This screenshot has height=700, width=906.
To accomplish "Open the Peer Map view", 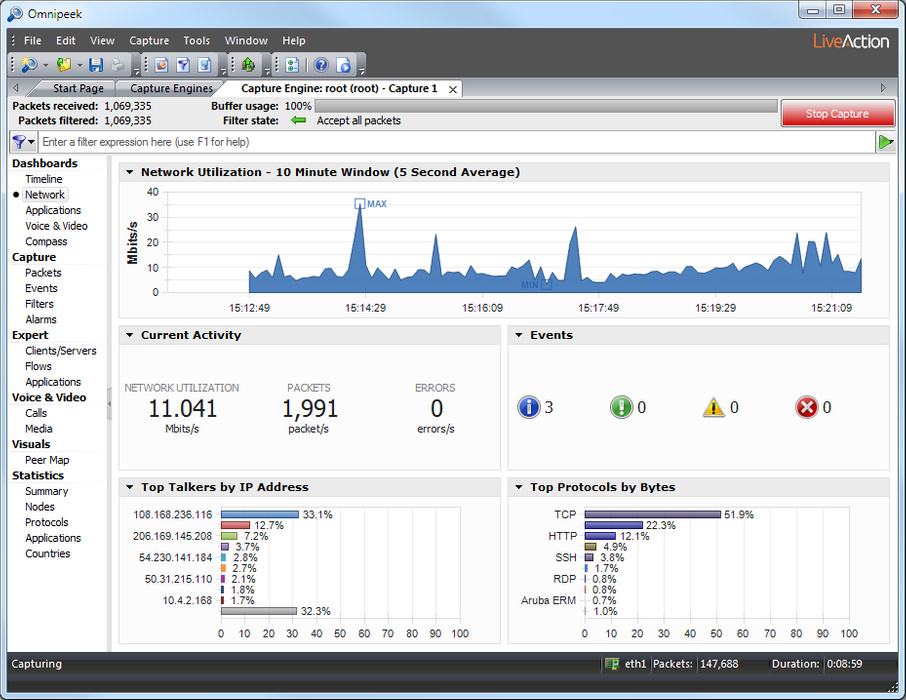I will click(x=47, y=460).
